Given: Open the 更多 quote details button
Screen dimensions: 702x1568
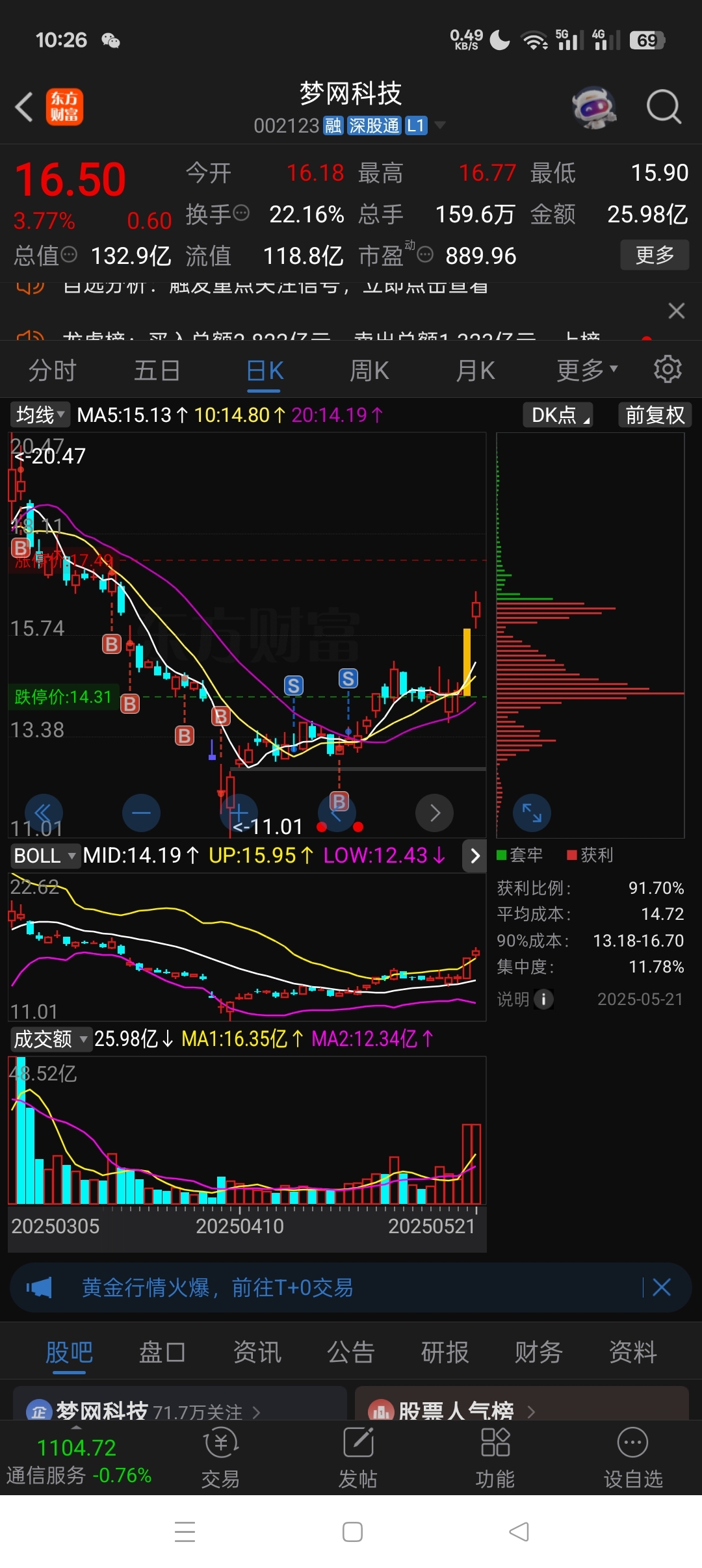Looking at the screenshot, I should (x=654, y=255).
